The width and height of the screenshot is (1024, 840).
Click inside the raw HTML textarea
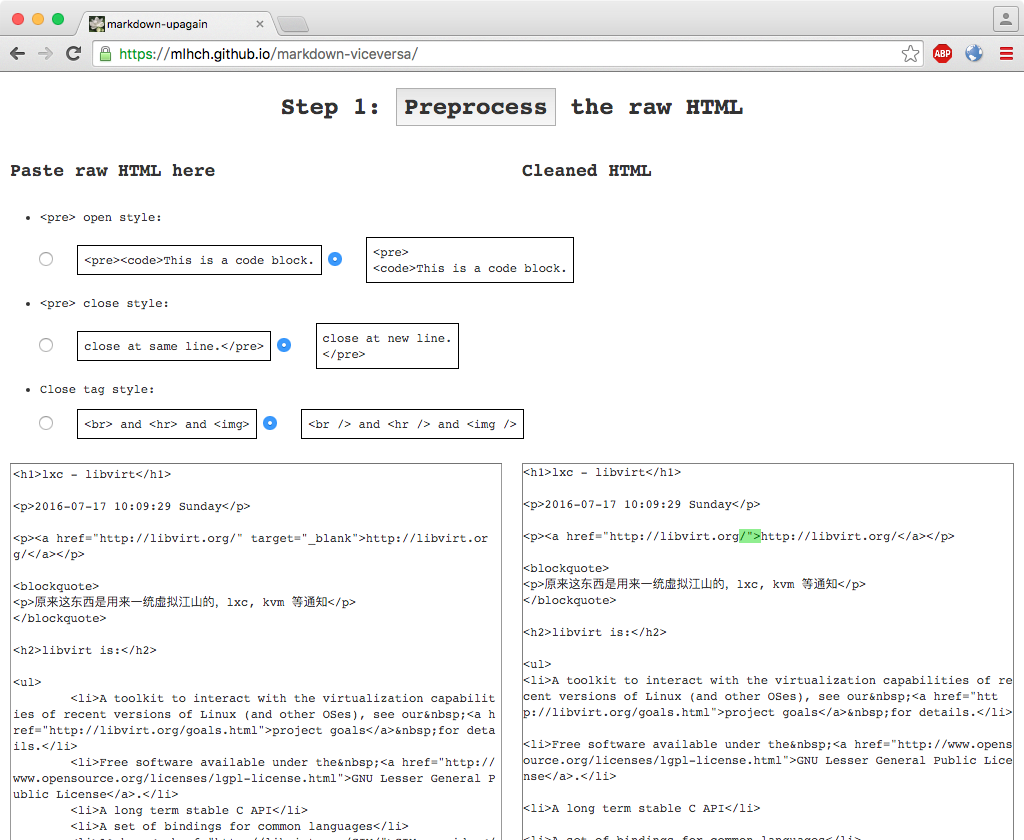(255, 650)
